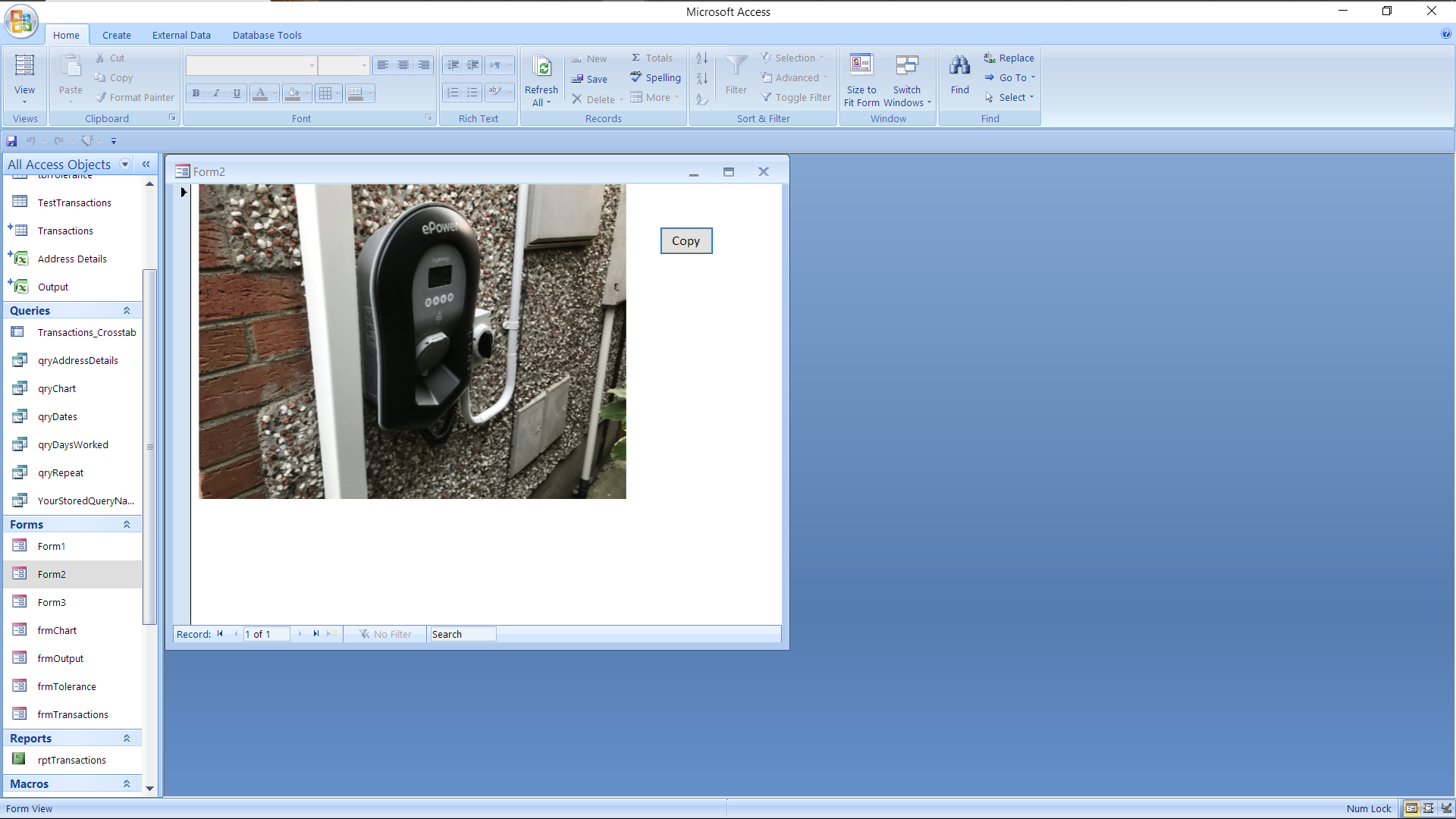Toggle Align Text Right
This screenshot has width=1456, height=819.
(x=424, y=65)
